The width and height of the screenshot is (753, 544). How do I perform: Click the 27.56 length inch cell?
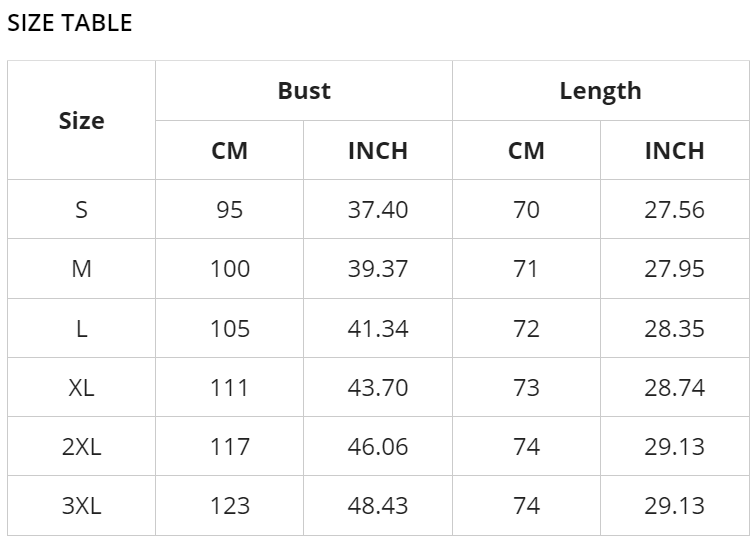675,210
